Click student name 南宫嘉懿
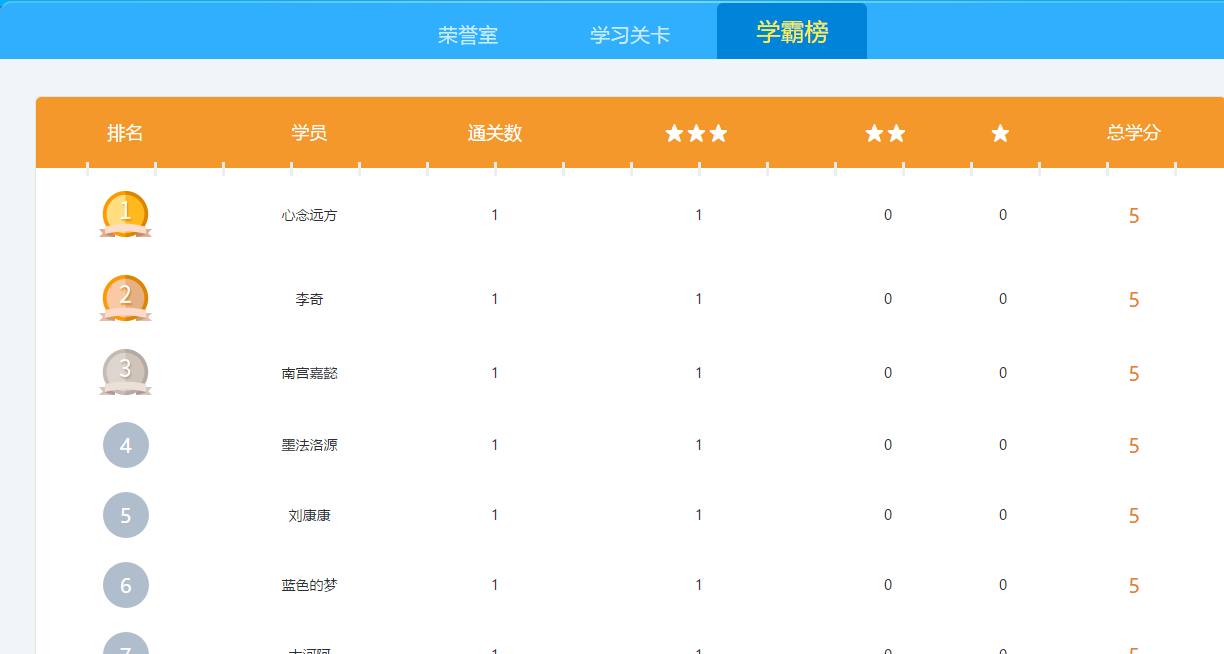 point(309,373)
